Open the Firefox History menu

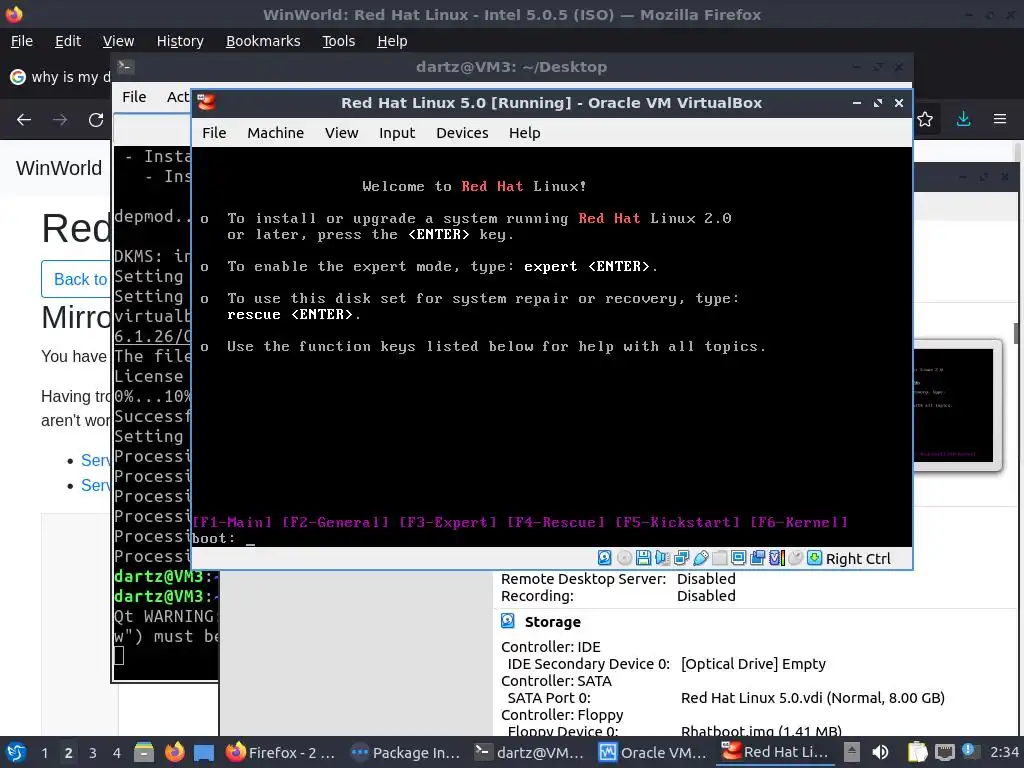[x=180, y=41]
